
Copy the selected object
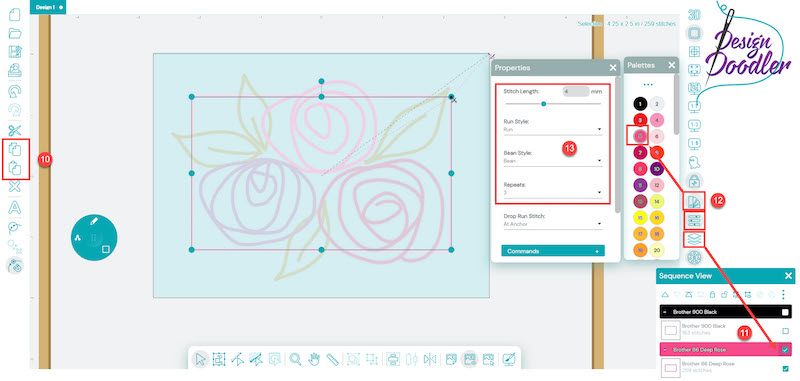[x=15, y=149]
